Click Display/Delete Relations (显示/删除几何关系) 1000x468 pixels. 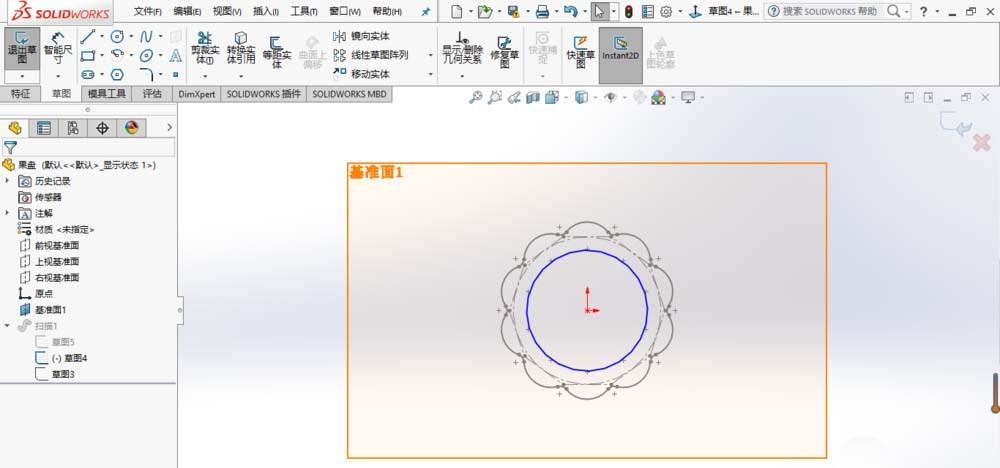tap(462, 48)
